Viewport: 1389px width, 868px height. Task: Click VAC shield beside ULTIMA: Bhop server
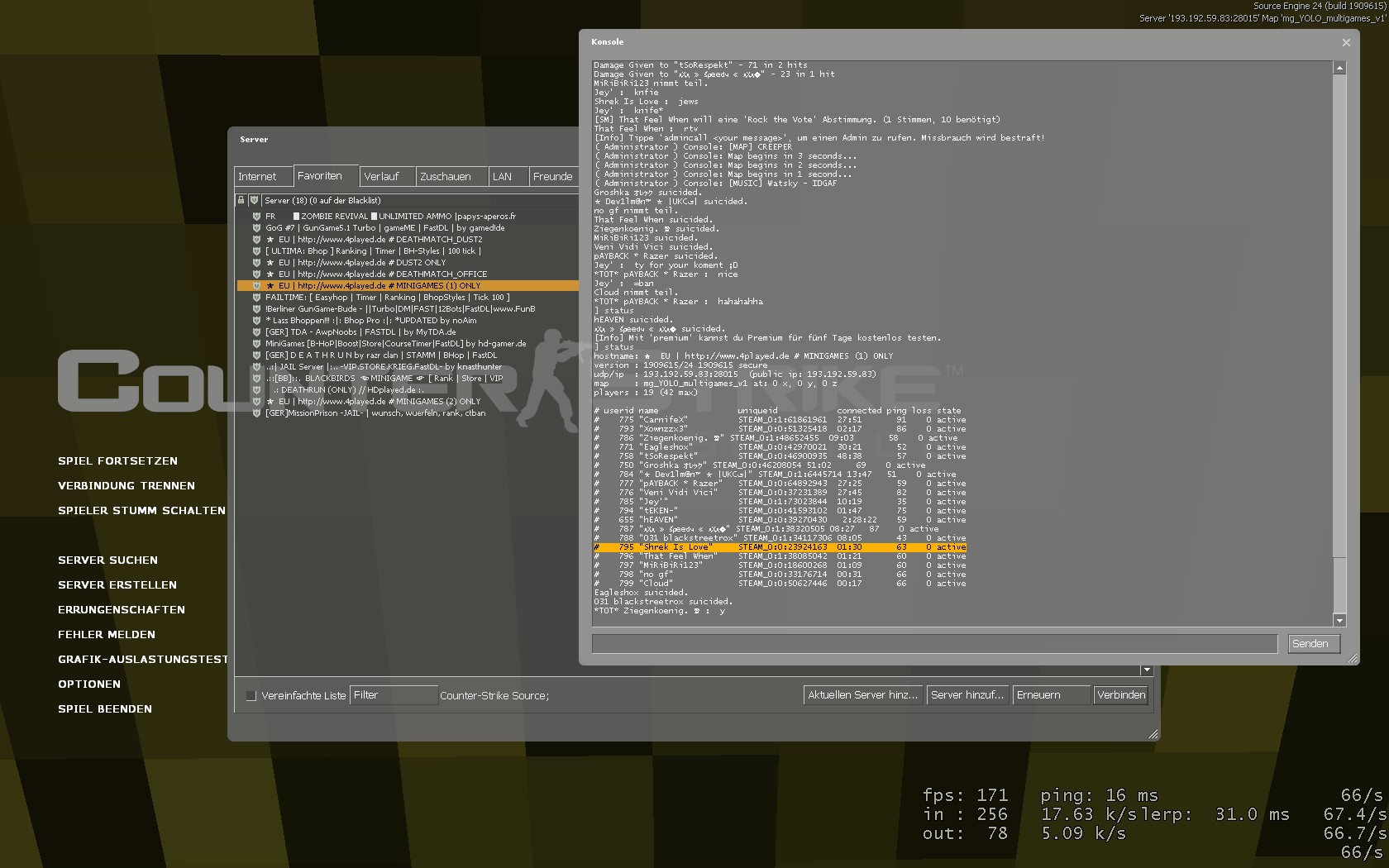[x=256, y=251]
